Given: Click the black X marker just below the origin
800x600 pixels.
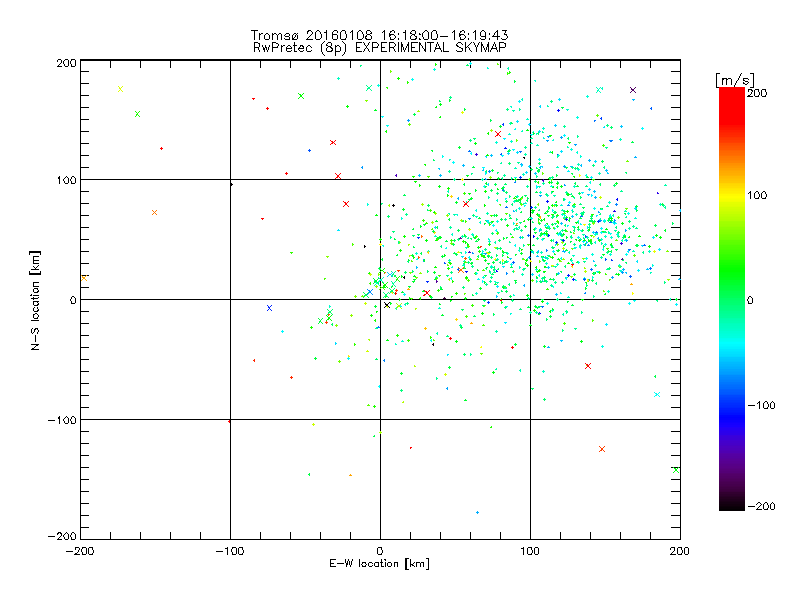Looking at the screenshot, I should pyautogui.click(x=387, y=305).
